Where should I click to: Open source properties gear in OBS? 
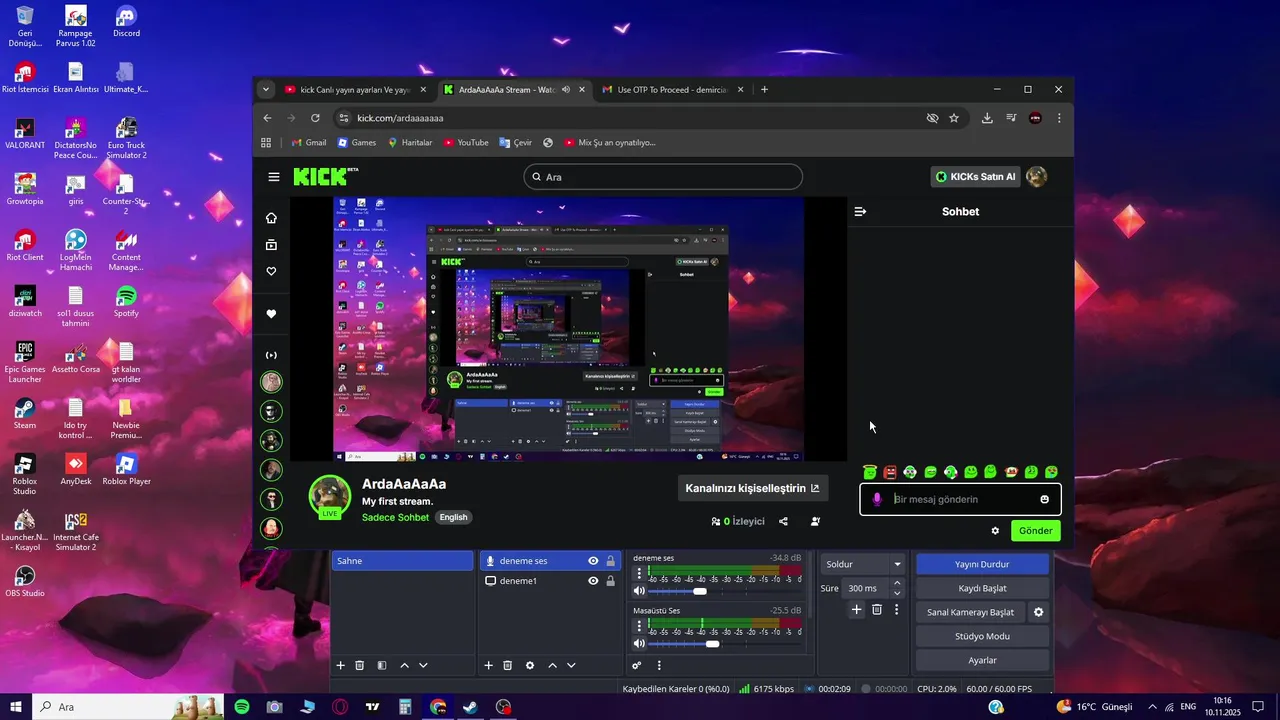[530, 666]
